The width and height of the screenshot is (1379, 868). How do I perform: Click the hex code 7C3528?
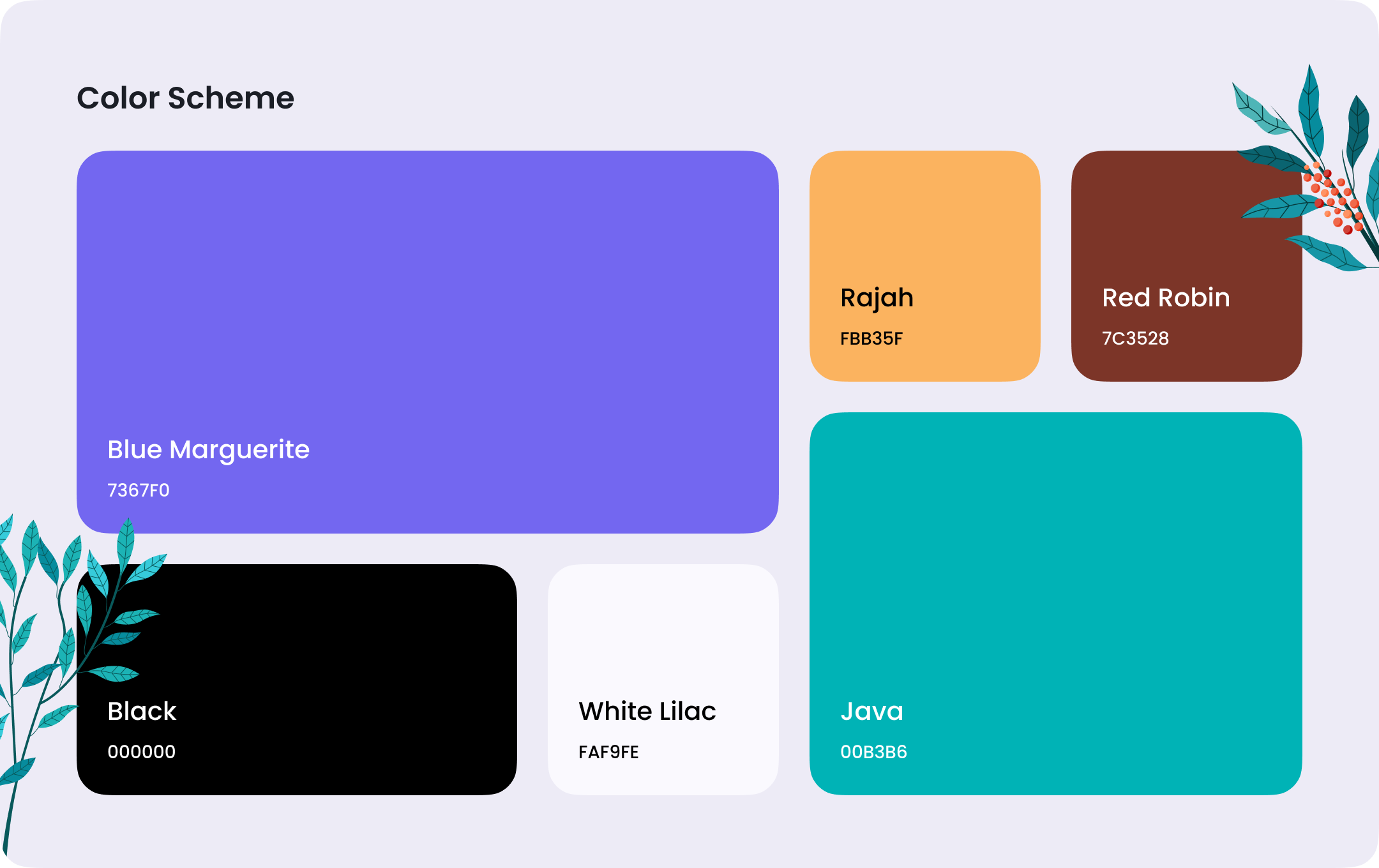[1136, 338]
